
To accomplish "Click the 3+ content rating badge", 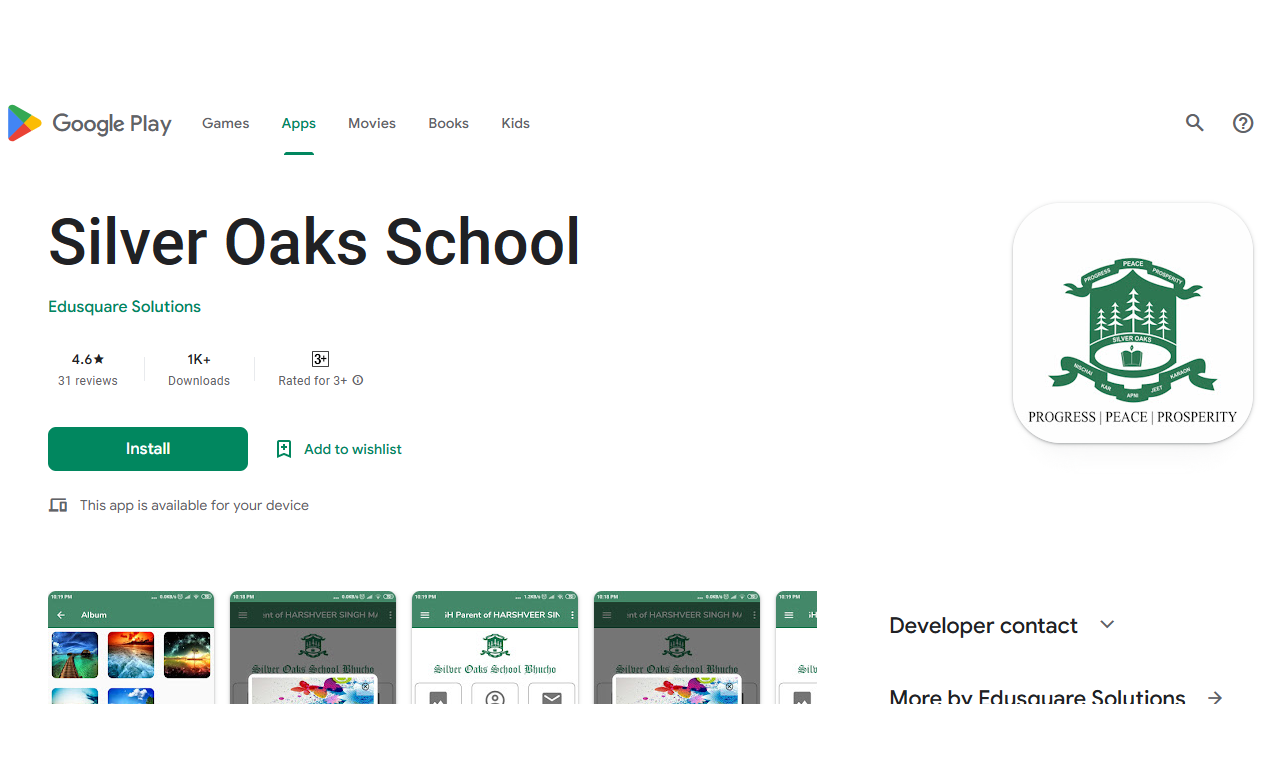I will pos(320,359).
